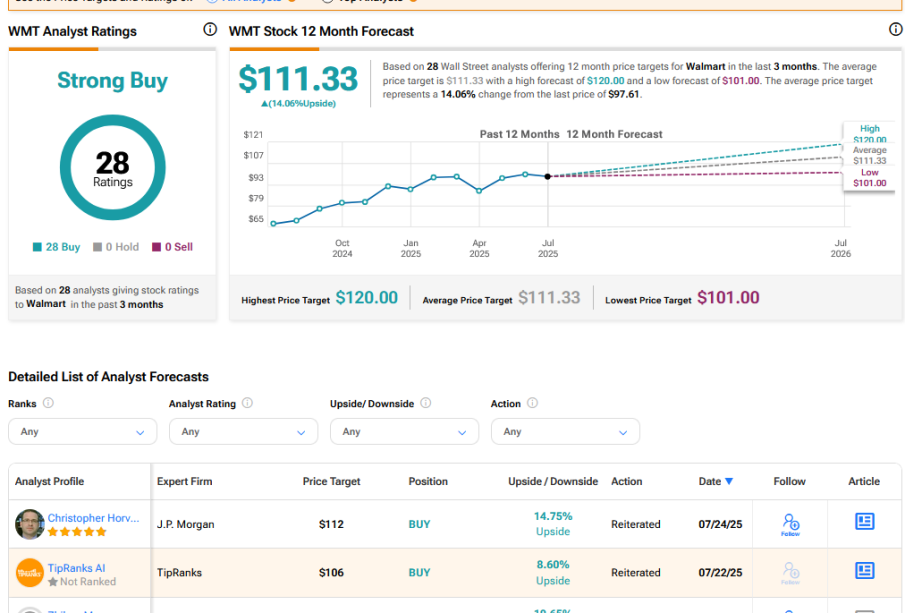Sort by Expert Firm column header
The width and height of the screenshot is (905, 613).
pyautogui.click(x=185, y=481)
